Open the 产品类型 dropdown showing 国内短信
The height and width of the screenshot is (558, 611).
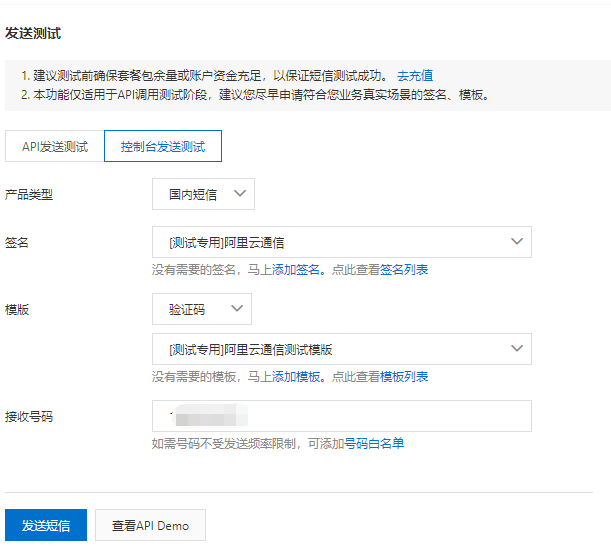click(x=203, y=194)
